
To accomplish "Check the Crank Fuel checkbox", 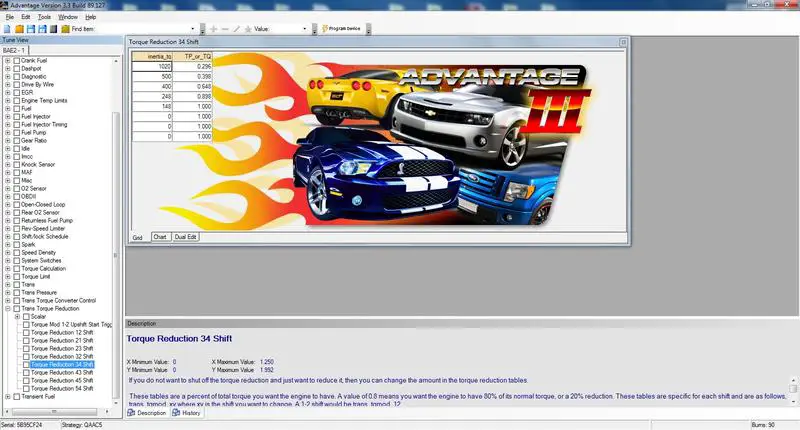I will point(16,60).
